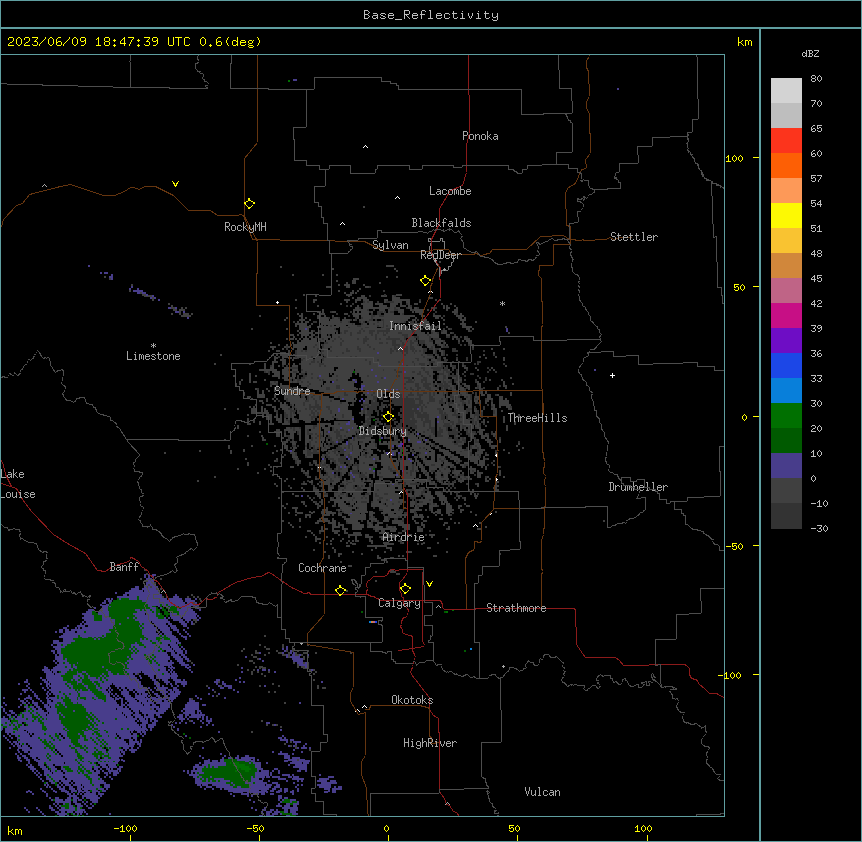Pick the bright green 20–30 dBZ swatch
Screen dimensions: 862x842
[x=786, y=416]
